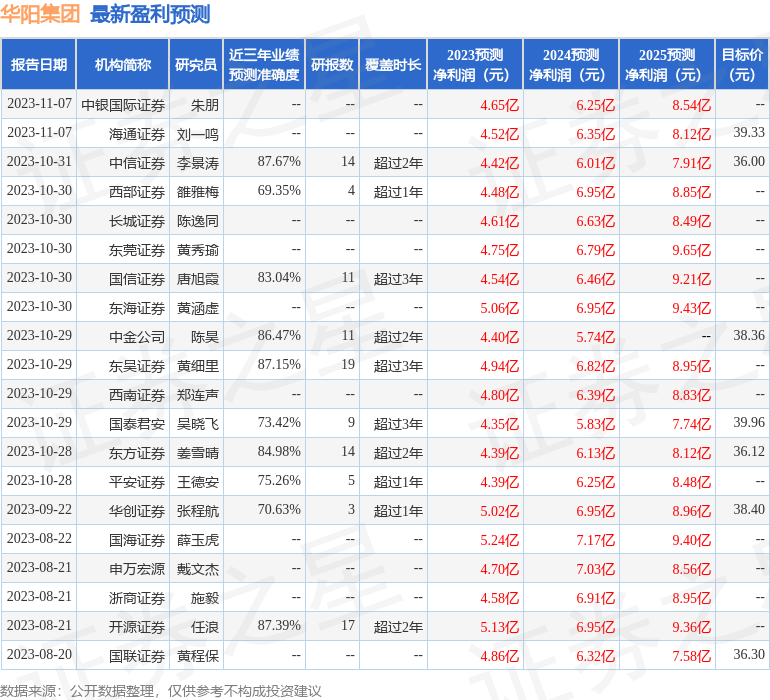
Task: Select researcher 陈逸同 cell
Action: pyautogui.click(x=197, y=221)
